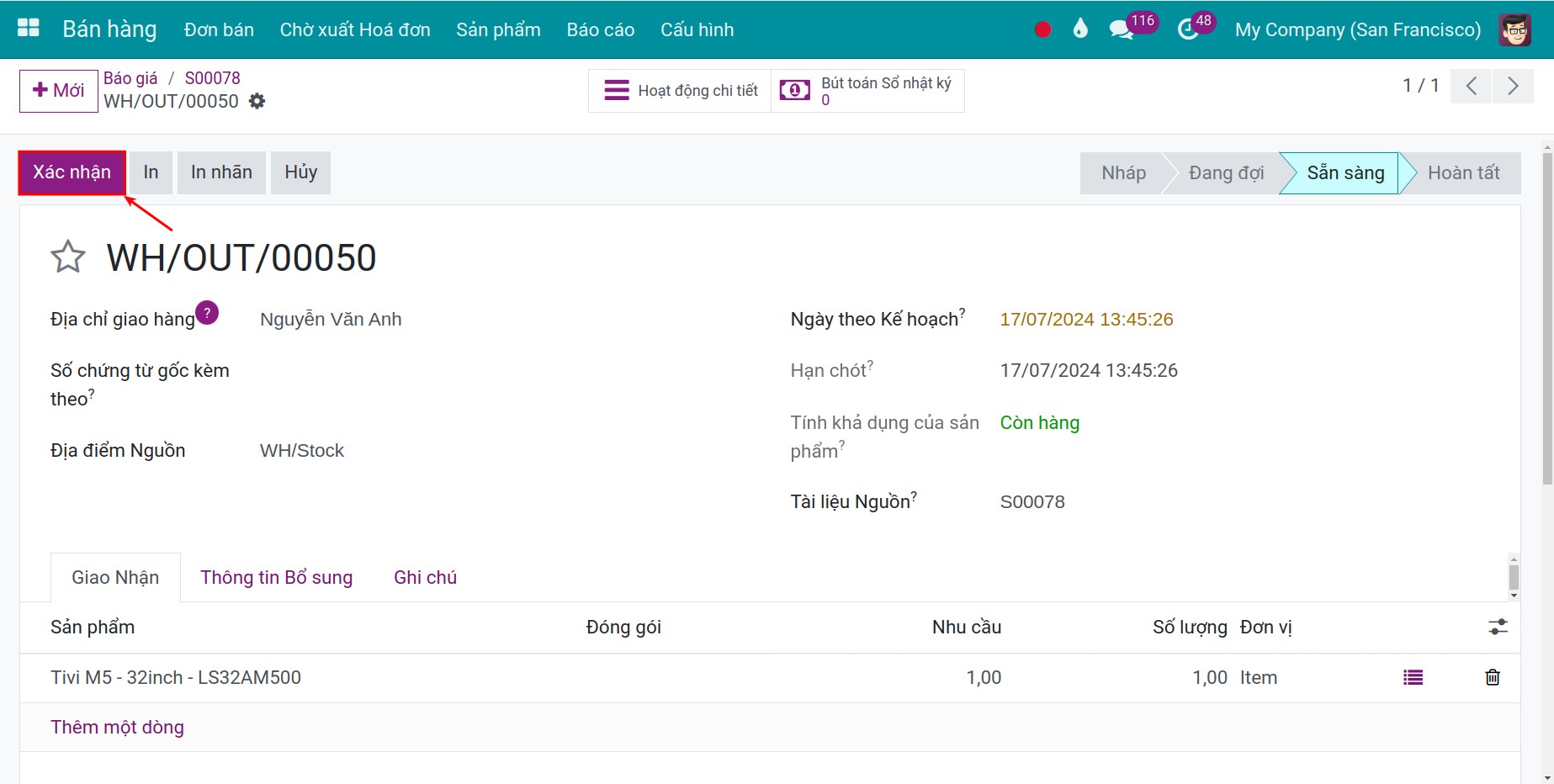Click the S00078 source document value
Viewport: 1554px width, 784px height.
pyautogui.click(x=1032, y=502)
